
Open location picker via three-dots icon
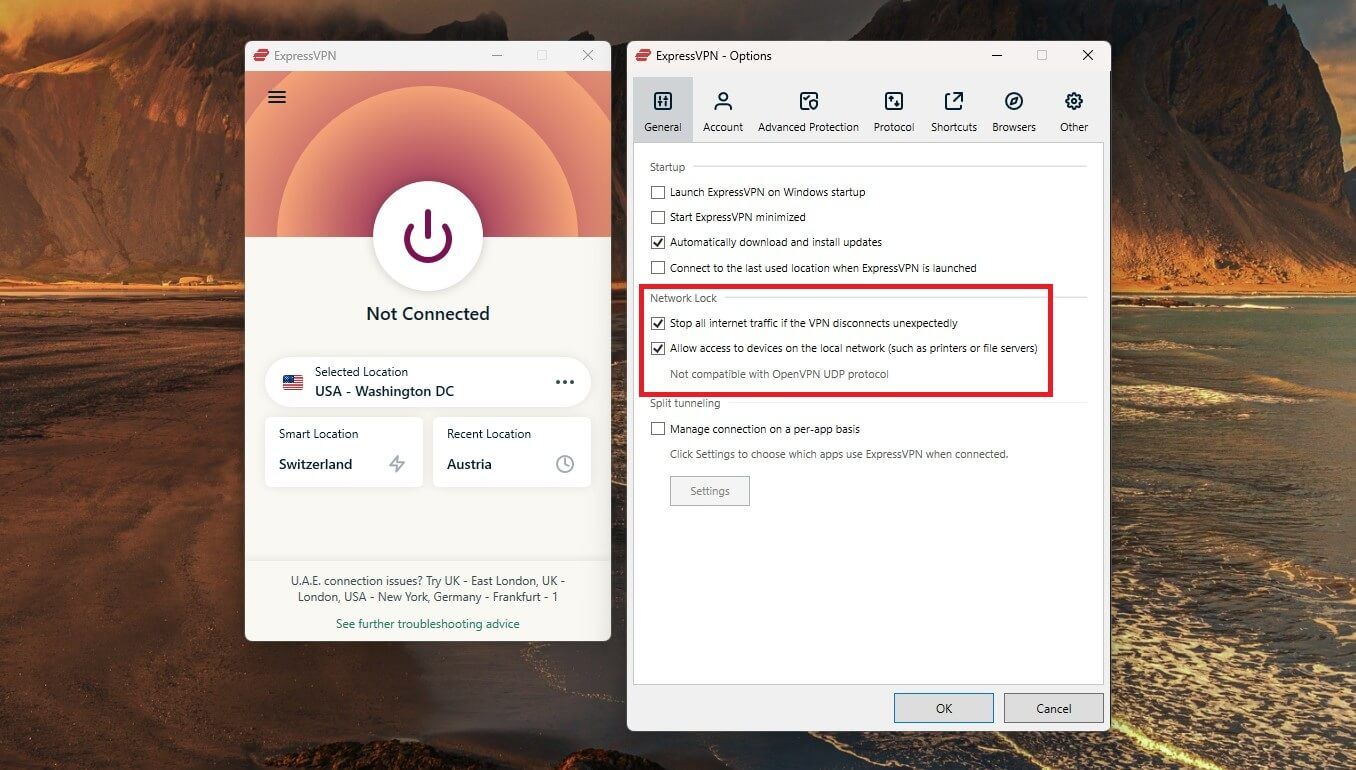point(565,382)
